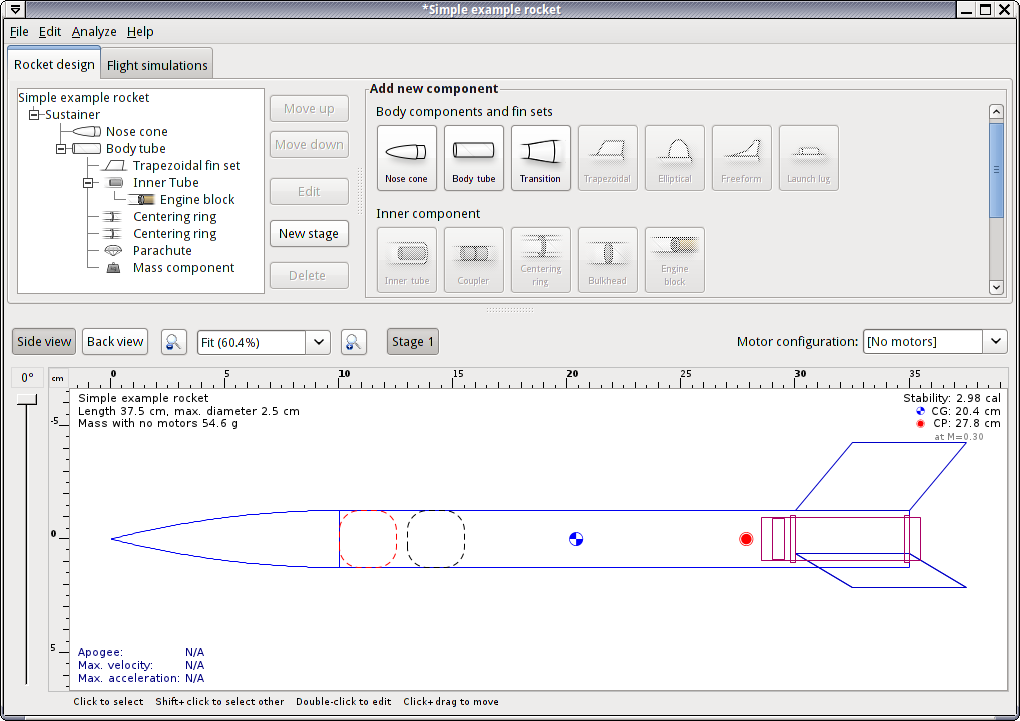The image size is (1020, 721).
Task: Toggle the Side view button
Action: click(x=44, y=342)
